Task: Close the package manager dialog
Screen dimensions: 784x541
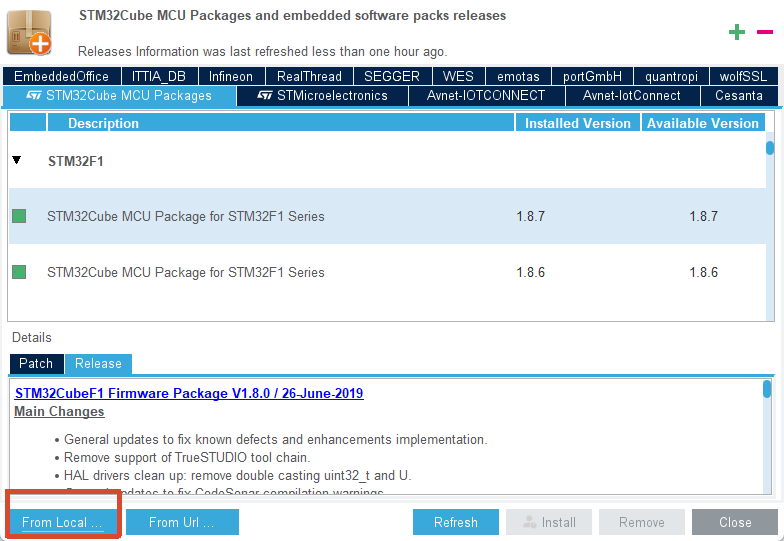Action: tap(735, 522)
